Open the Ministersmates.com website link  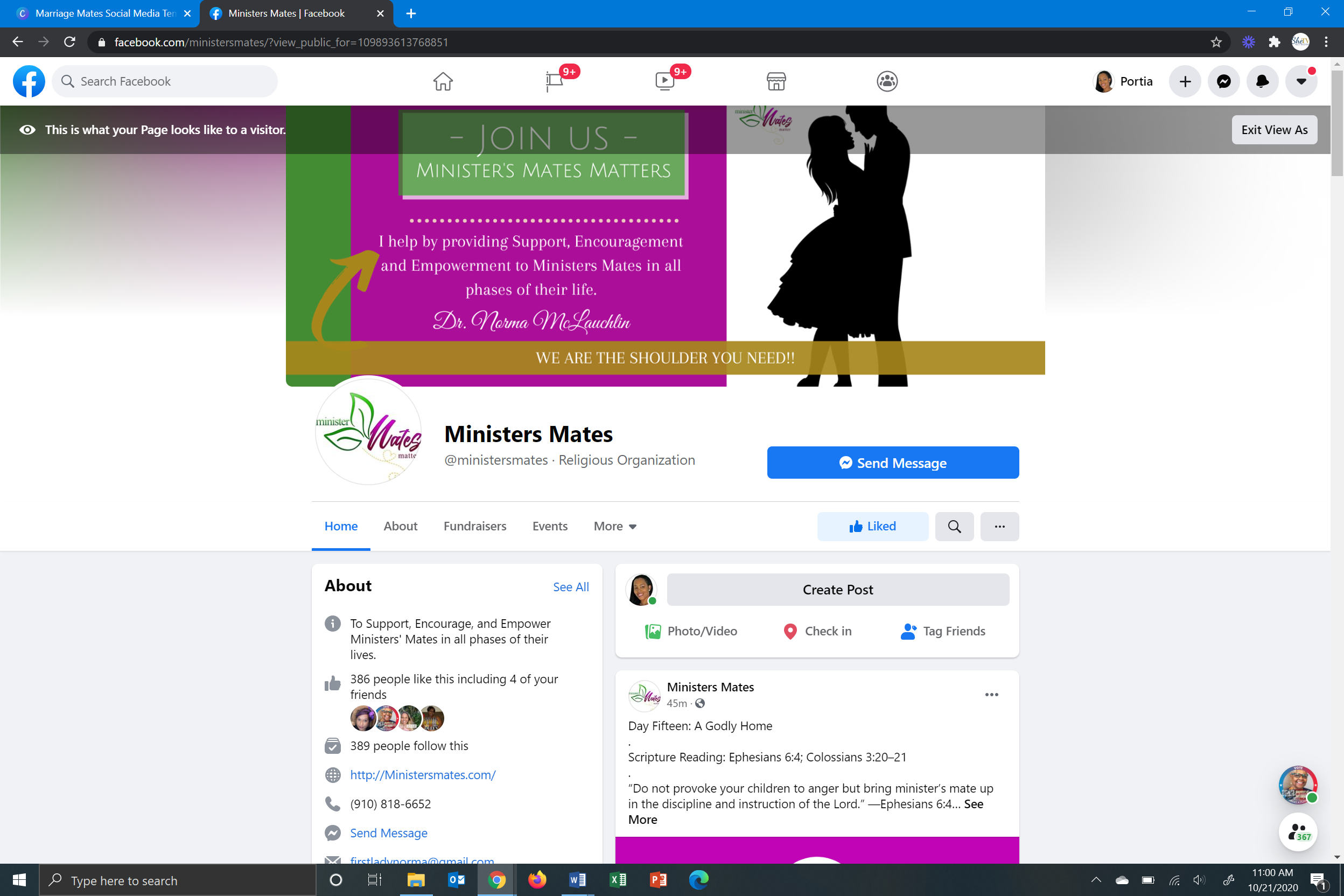click(x=423, y=775)
